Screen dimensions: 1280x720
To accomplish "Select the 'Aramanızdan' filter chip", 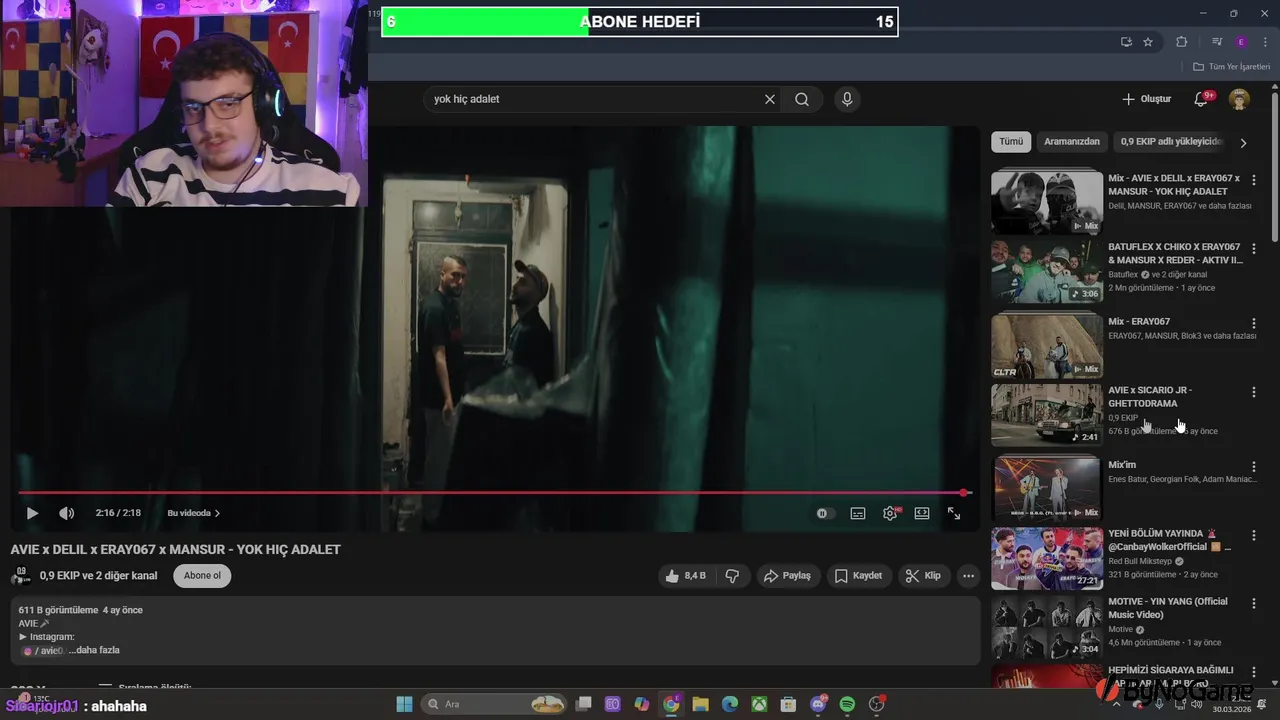I will (x=1072, y=142).
